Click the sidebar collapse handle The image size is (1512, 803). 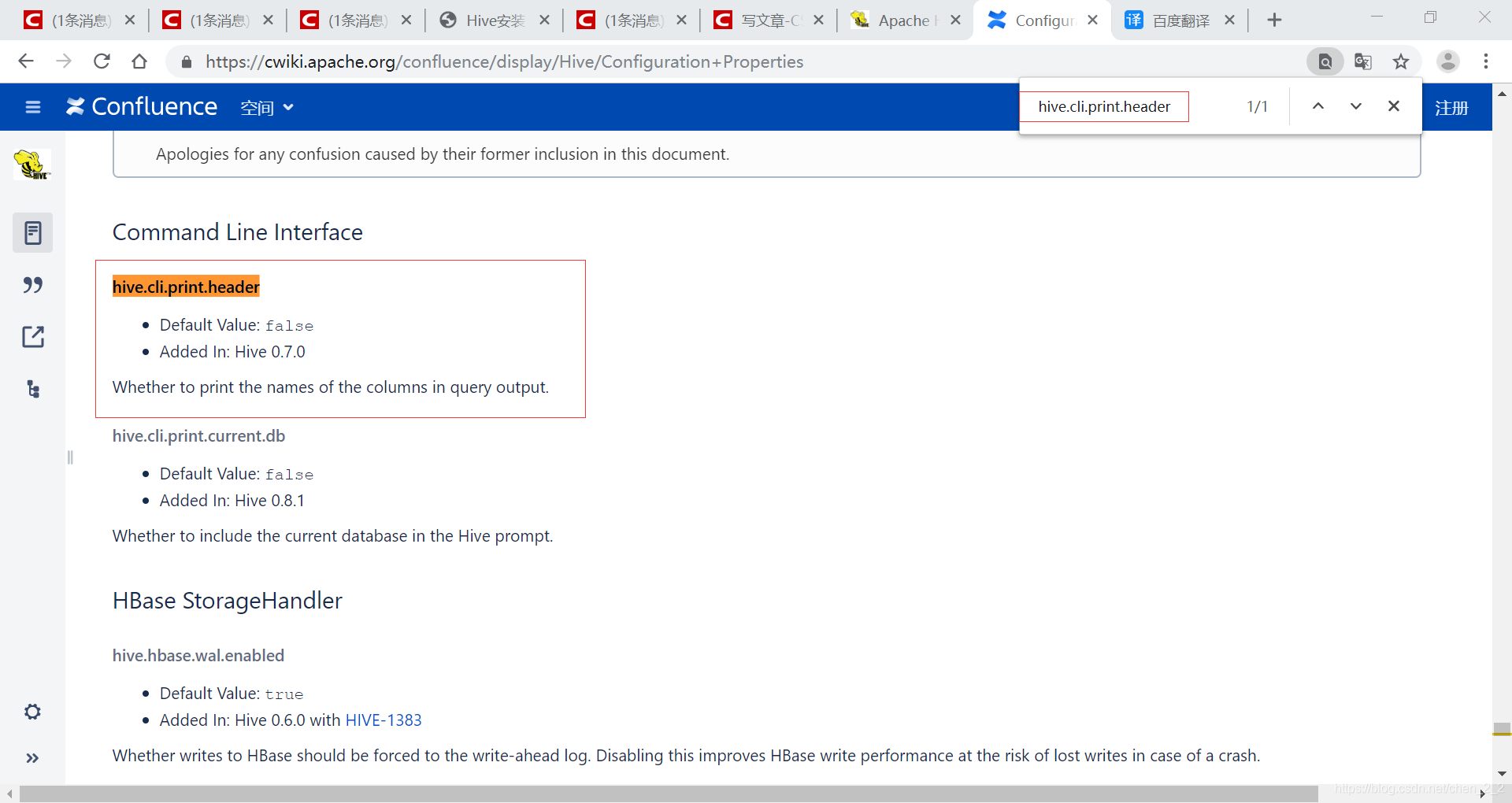[70, 457]
